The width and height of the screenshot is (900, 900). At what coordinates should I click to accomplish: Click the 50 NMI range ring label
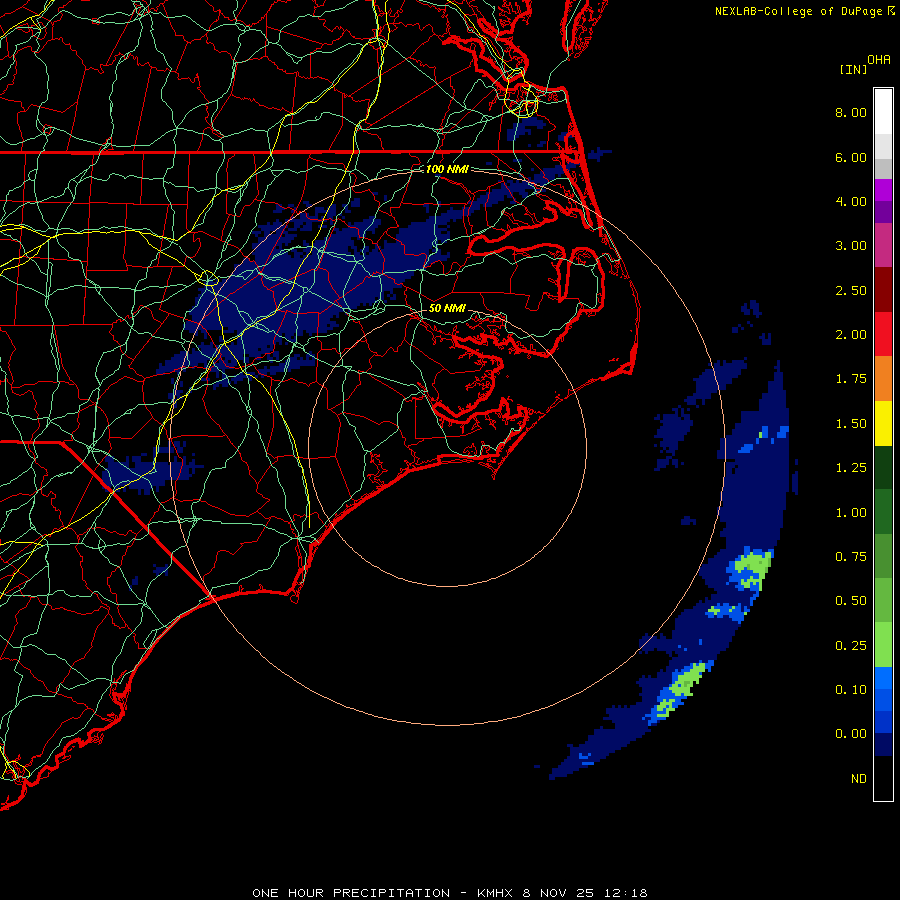pos(447,308)
